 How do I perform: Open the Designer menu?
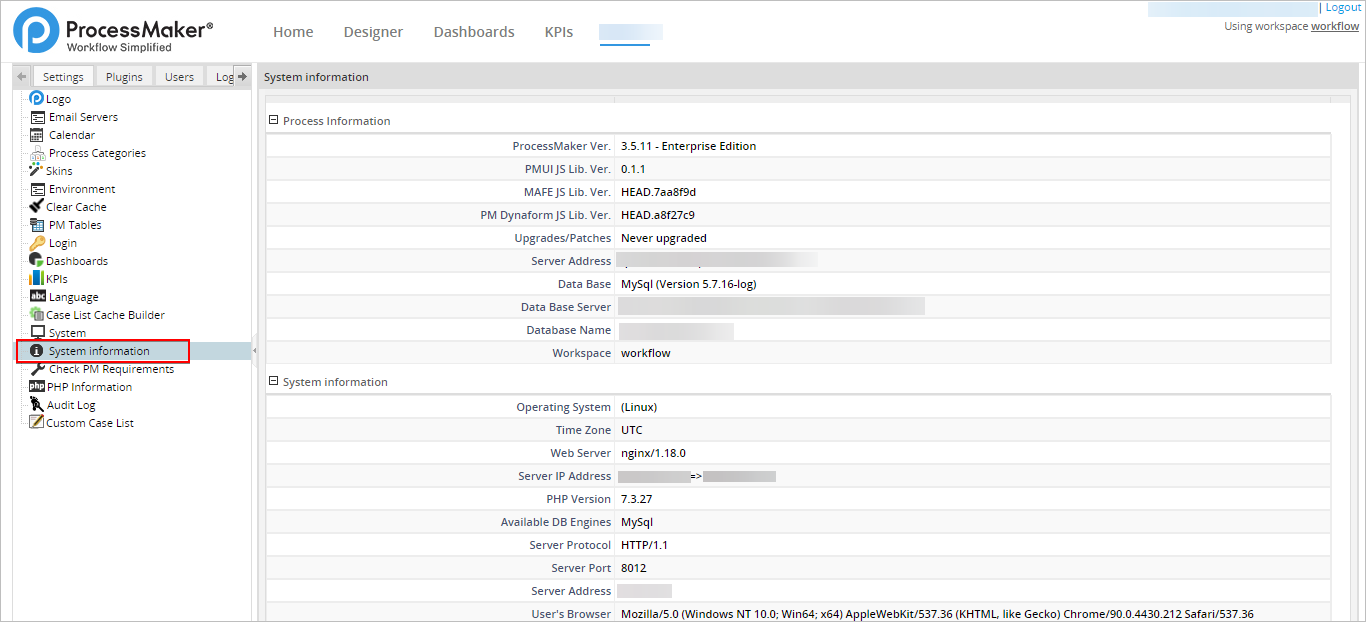[x=373, y=32]
